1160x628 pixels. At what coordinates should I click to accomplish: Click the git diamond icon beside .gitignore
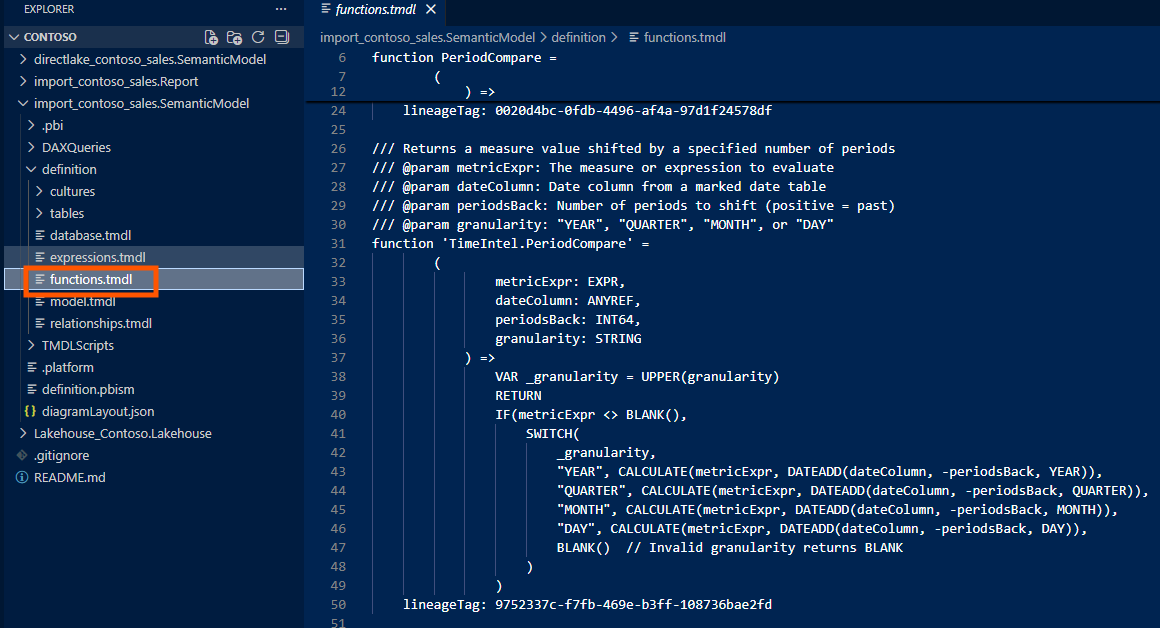click(x=22, y=456)
